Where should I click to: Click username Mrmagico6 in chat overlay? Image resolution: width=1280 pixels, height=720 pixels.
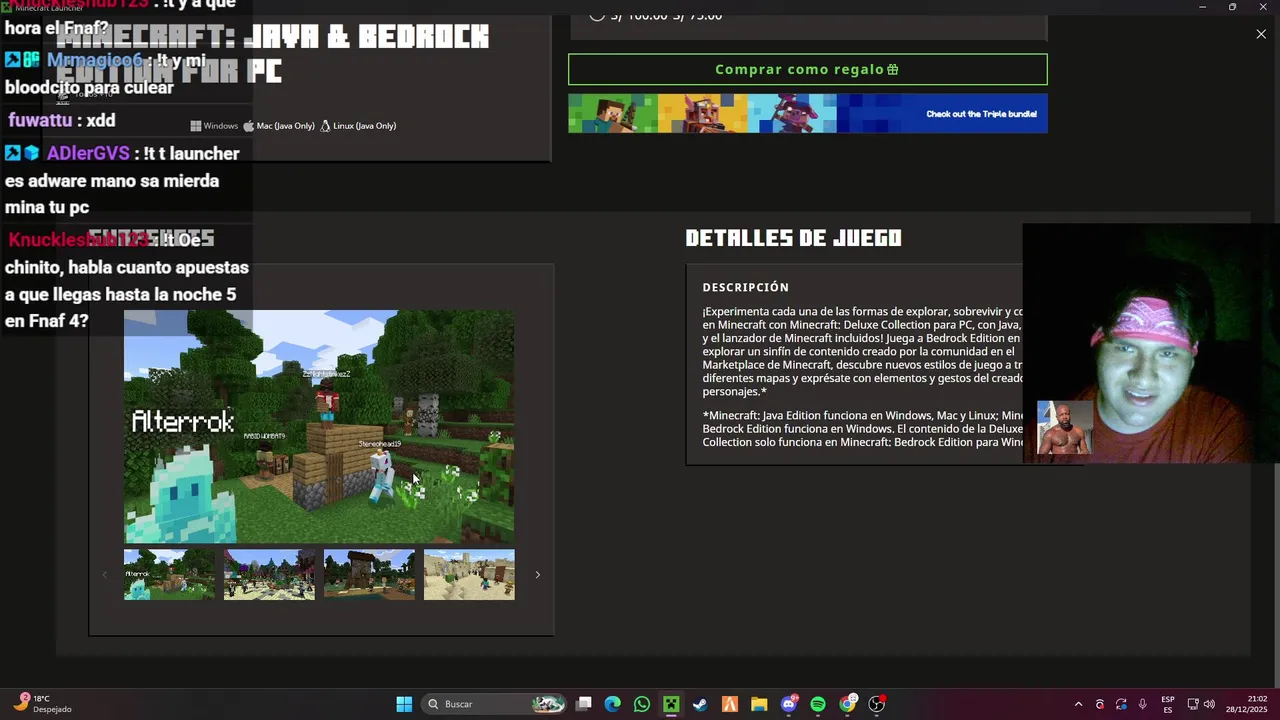click(95, 60)
